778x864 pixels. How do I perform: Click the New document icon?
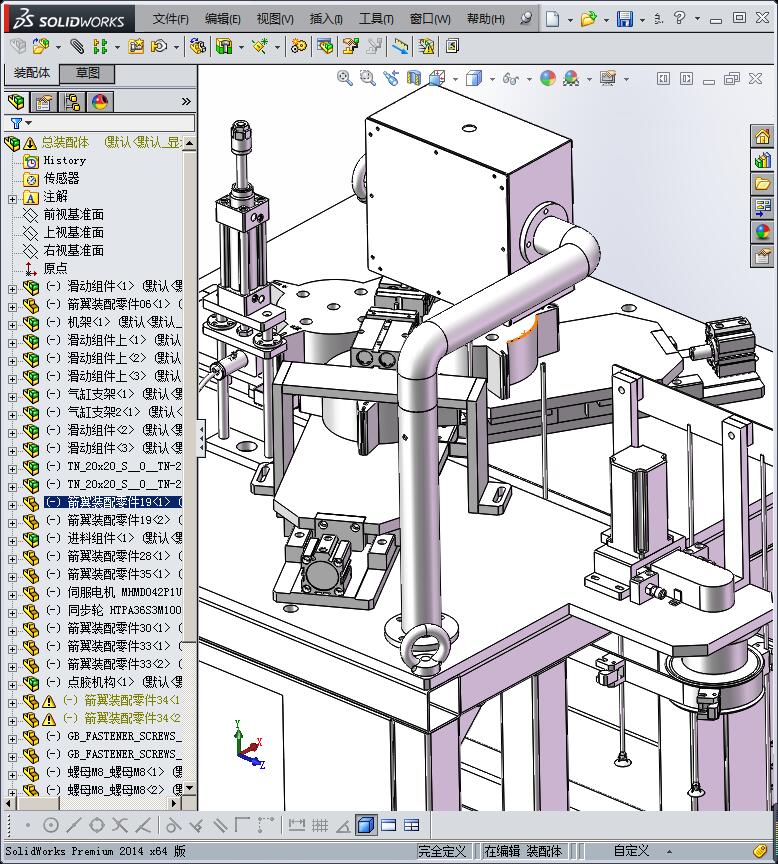[x=552, y=19]
